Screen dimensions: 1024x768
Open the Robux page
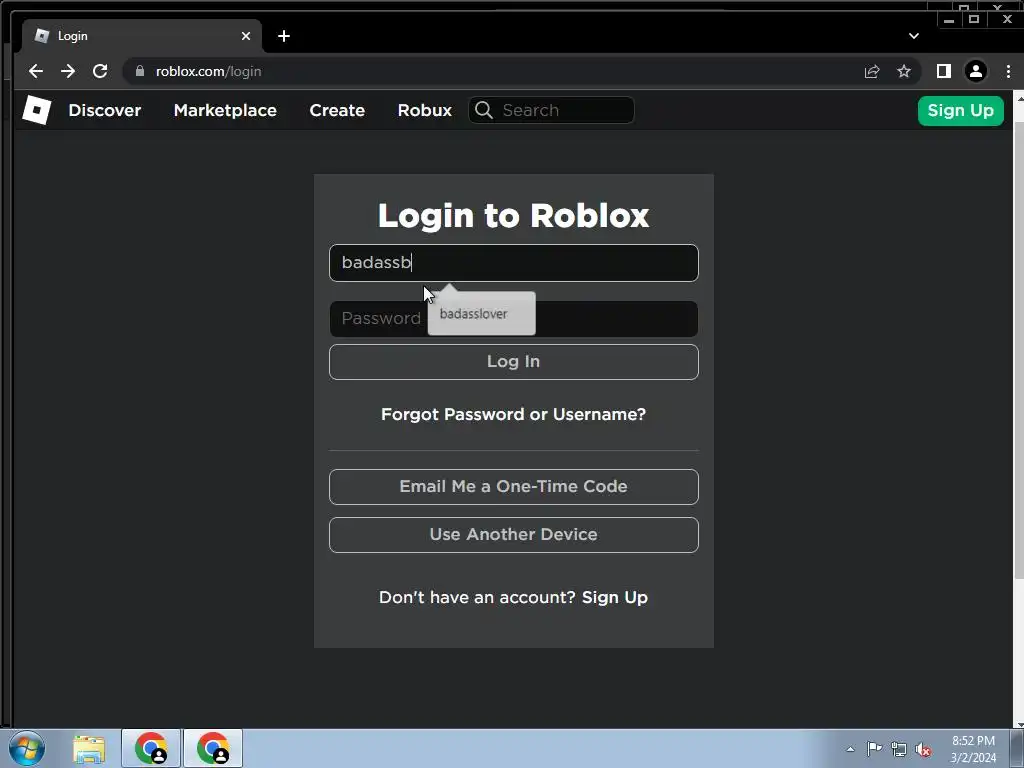click(x=424, y=110)
